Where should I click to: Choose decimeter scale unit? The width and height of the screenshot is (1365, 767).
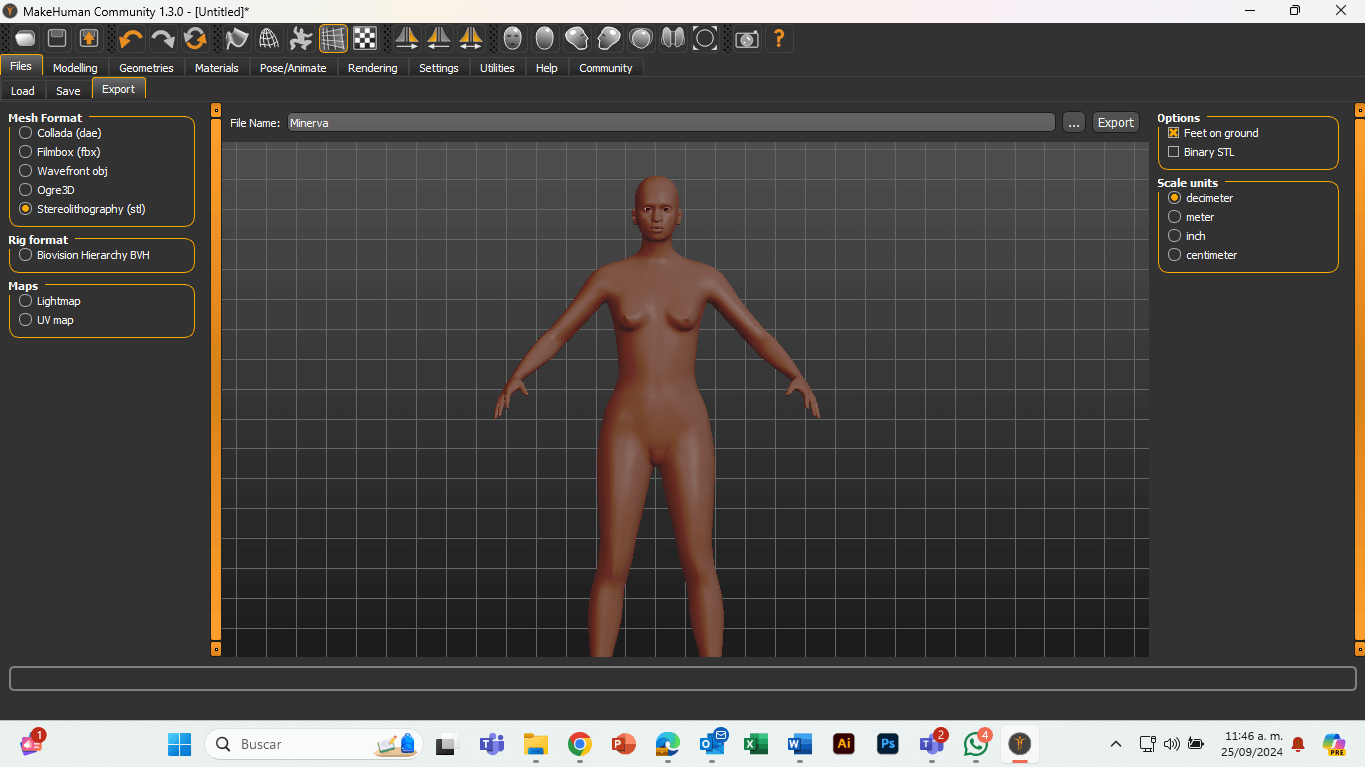point(1175,198)
